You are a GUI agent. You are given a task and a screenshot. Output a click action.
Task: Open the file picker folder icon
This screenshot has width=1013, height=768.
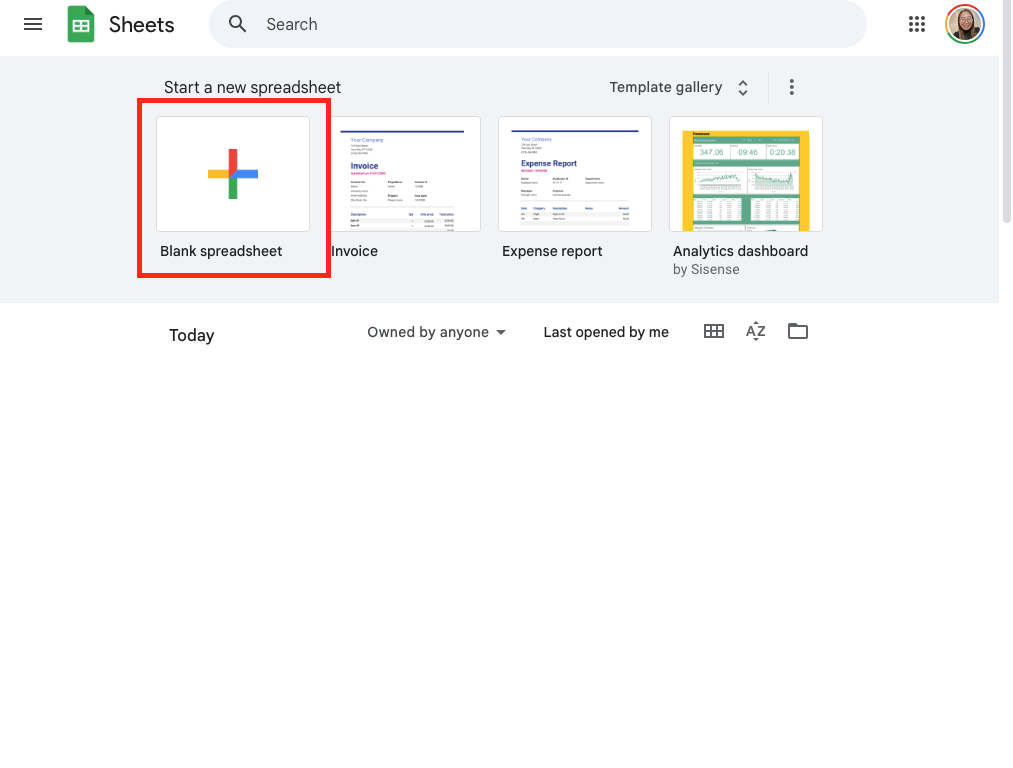pyautogui.click(x=798, y=331)
